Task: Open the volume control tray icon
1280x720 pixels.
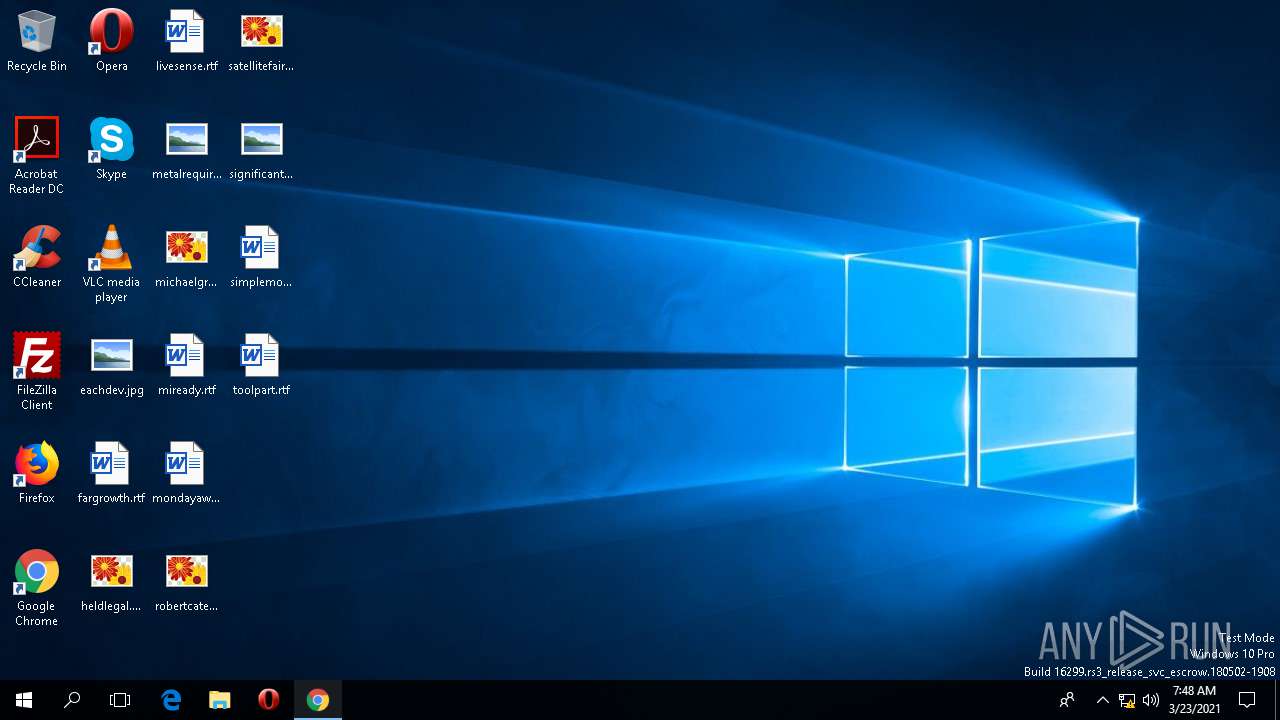Action: click(1151, 700)
